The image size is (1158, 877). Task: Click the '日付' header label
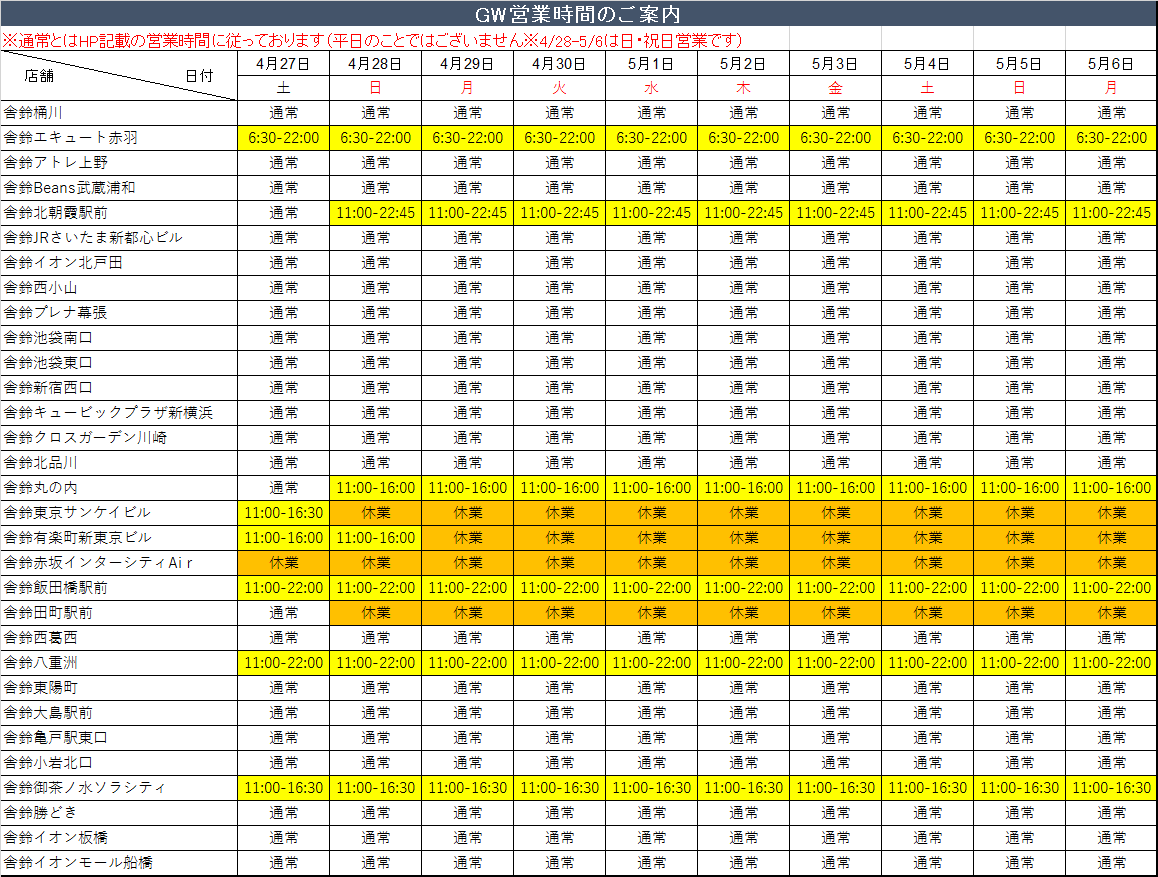coord(199,75)
